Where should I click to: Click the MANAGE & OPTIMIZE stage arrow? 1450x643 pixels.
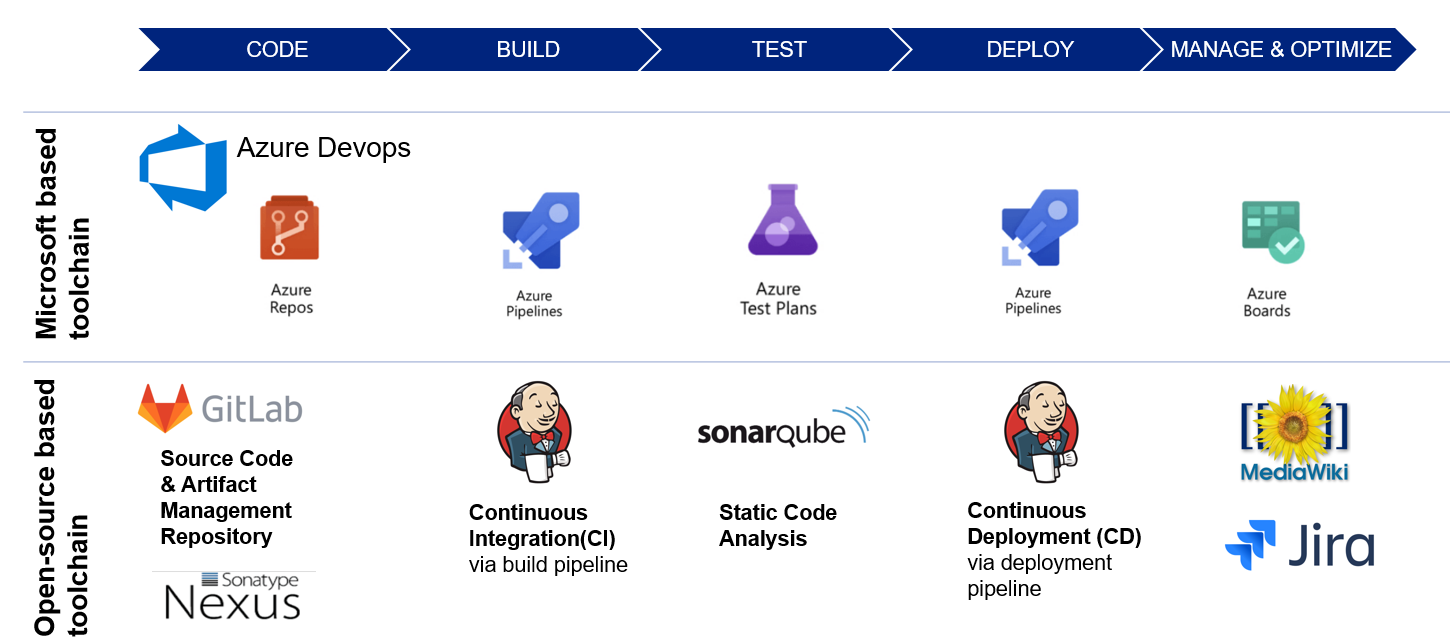point(1280,50)
